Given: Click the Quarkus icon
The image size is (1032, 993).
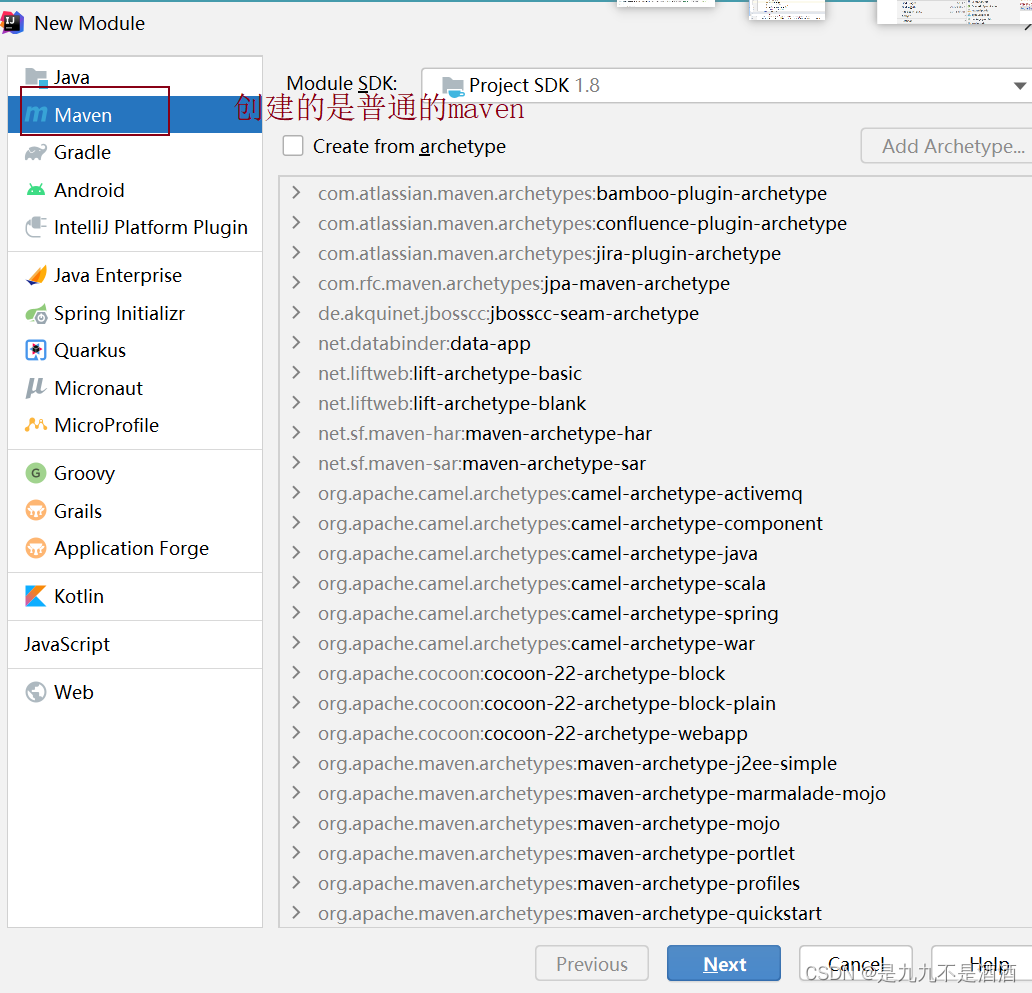Looking at the screenshot, I should point(36,350).
